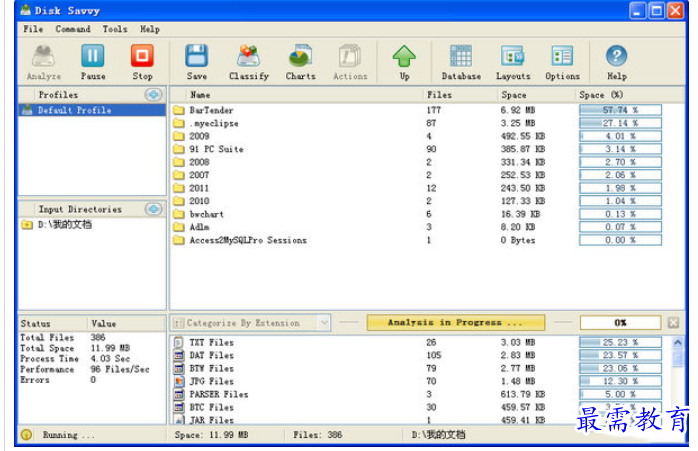Click the Analysis in Progress bar
Screen dimensions: 698x451
coord(455,322)
